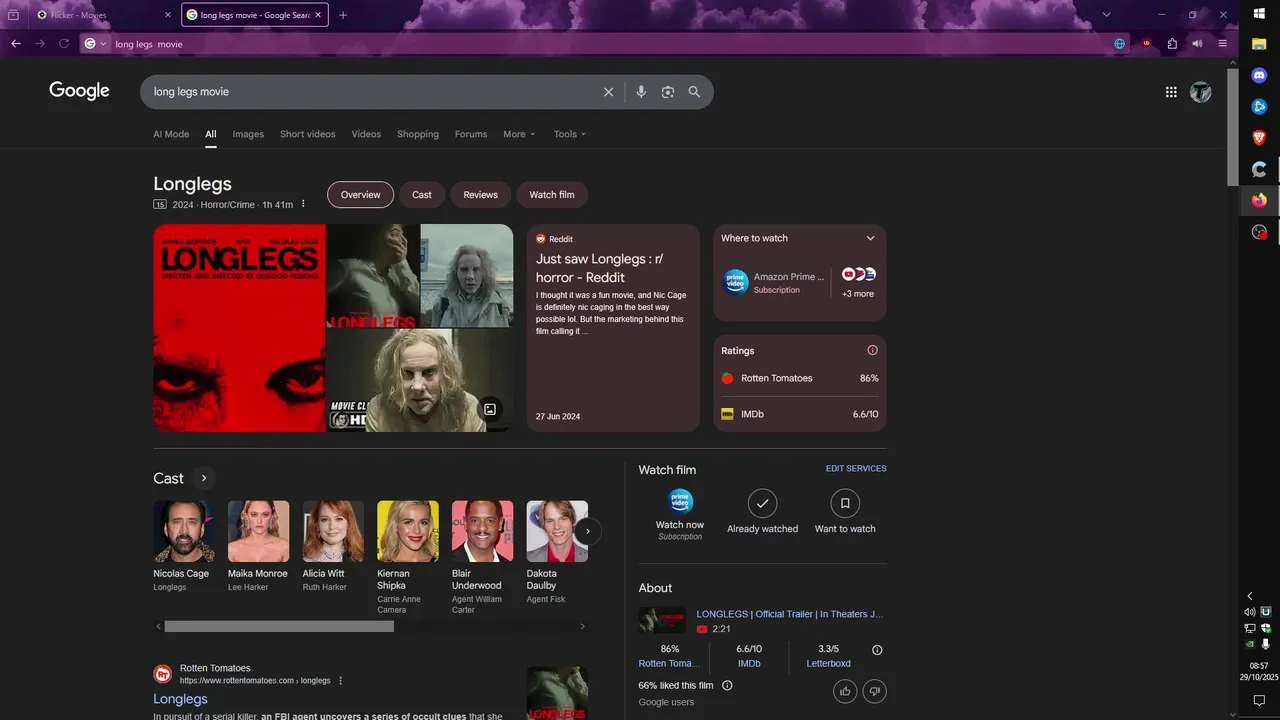
Task: Click the IMDb 6.6/10 rating row
Action: [x=800, y=414]
